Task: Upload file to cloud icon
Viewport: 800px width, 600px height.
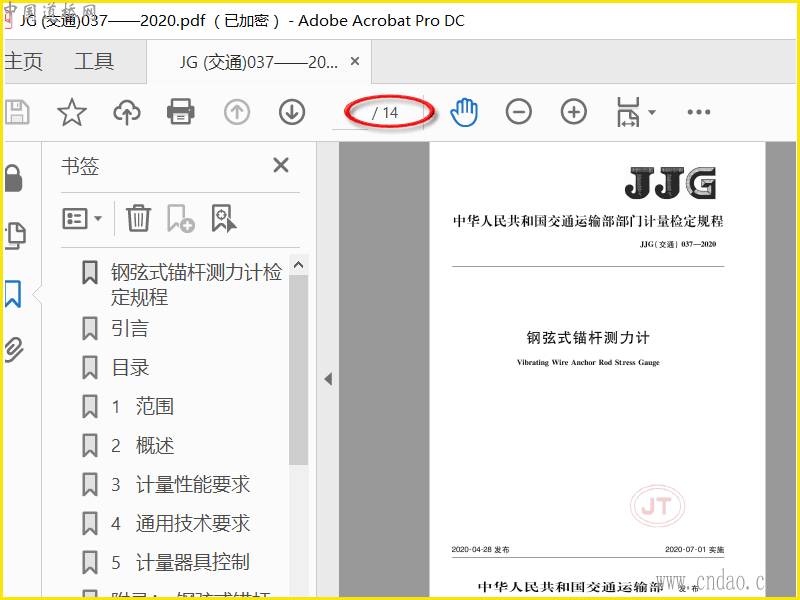Action: [127, 112]
